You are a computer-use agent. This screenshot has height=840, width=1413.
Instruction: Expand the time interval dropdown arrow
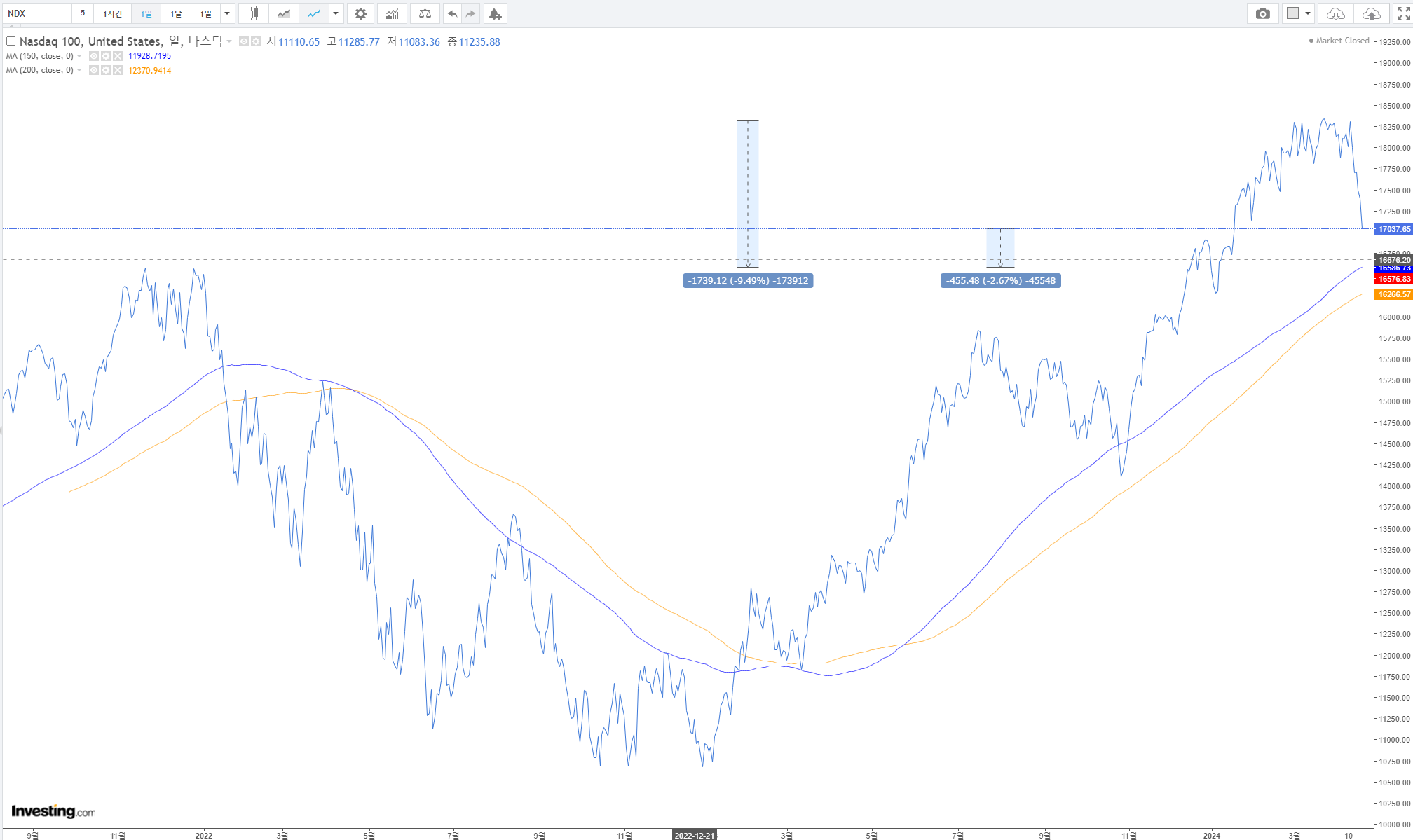pyautogui.click(x=226, y=13)
